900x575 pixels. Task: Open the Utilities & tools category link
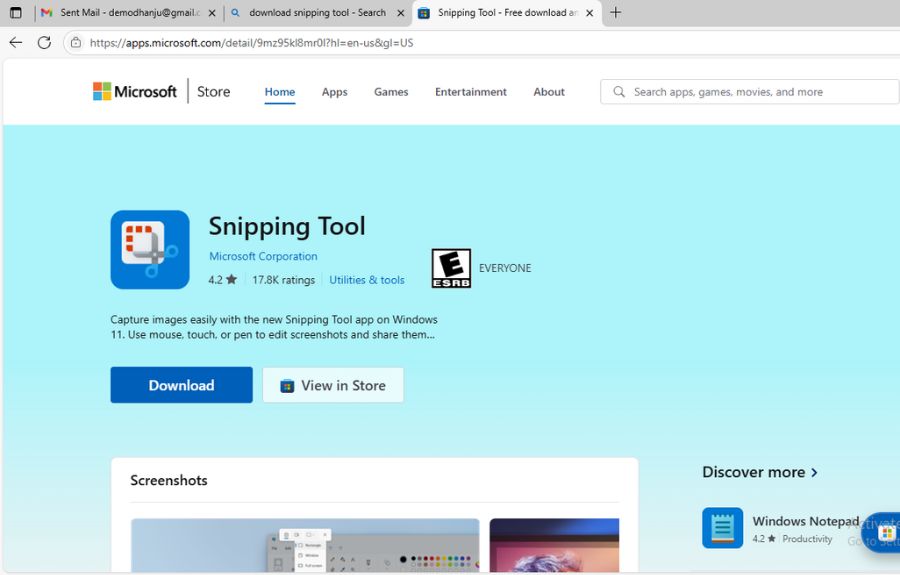pos(367,280)
